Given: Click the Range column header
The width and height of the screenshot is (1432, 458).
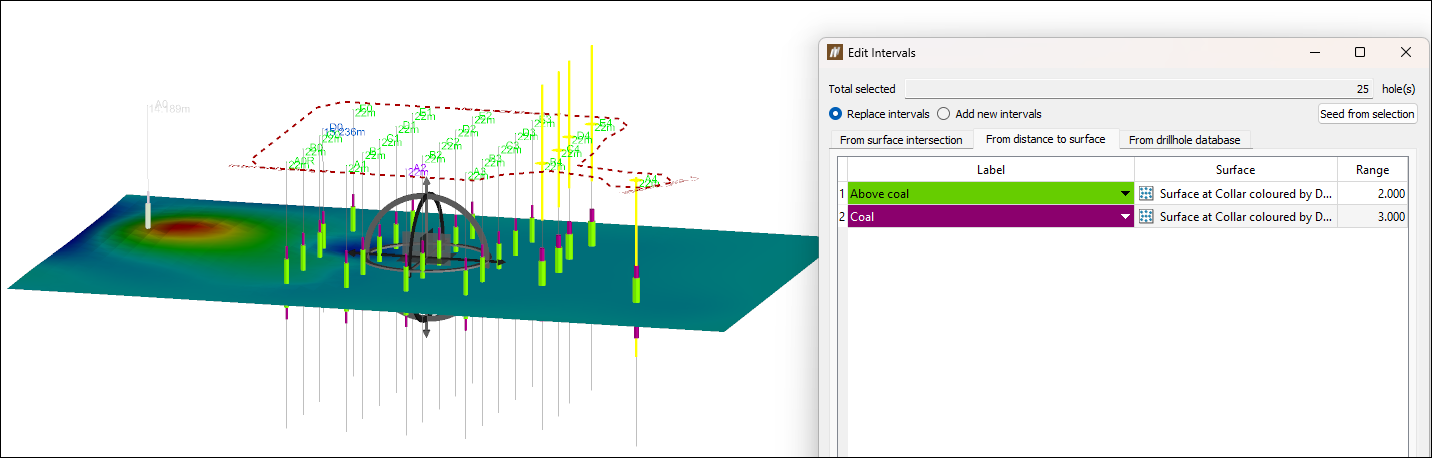Looking at the screenshot, I should 1372,170.
